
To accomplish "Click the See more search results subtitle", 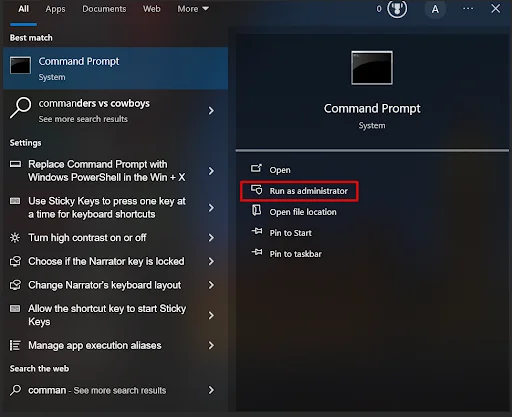I will coord(83,119).
